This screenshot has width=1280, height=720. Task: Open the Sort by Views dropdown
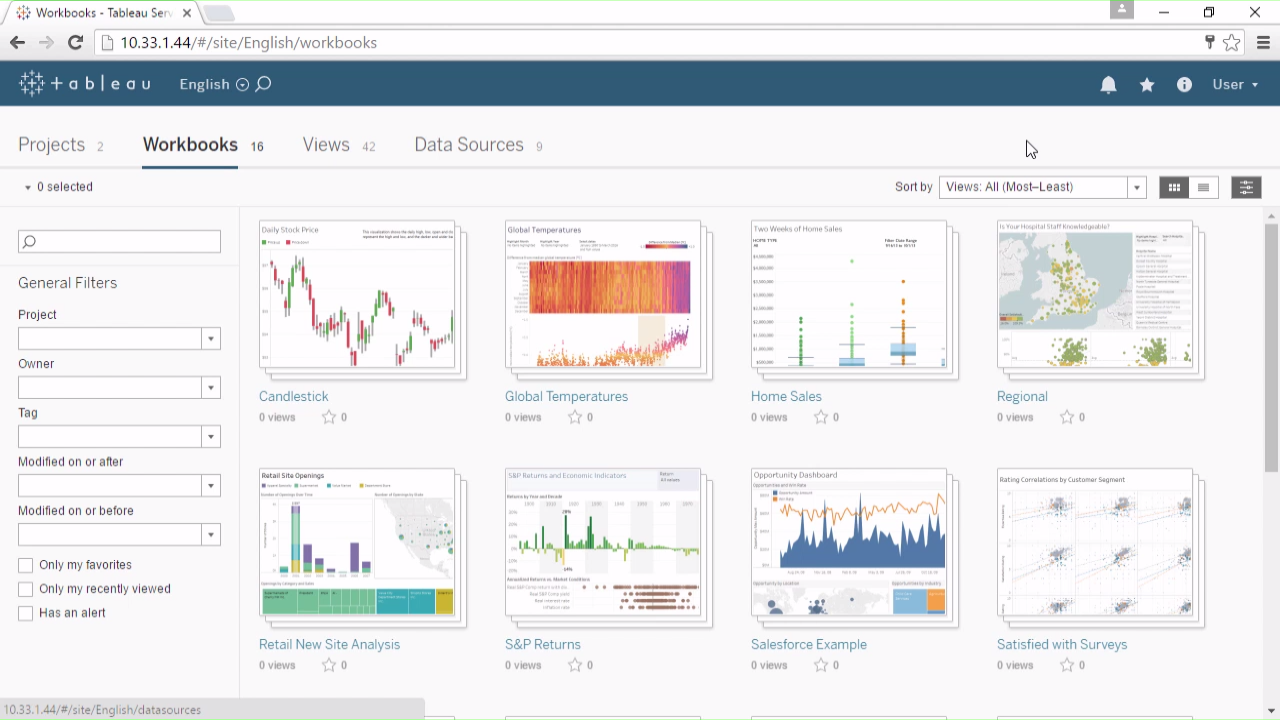(x=1136, y=187)
